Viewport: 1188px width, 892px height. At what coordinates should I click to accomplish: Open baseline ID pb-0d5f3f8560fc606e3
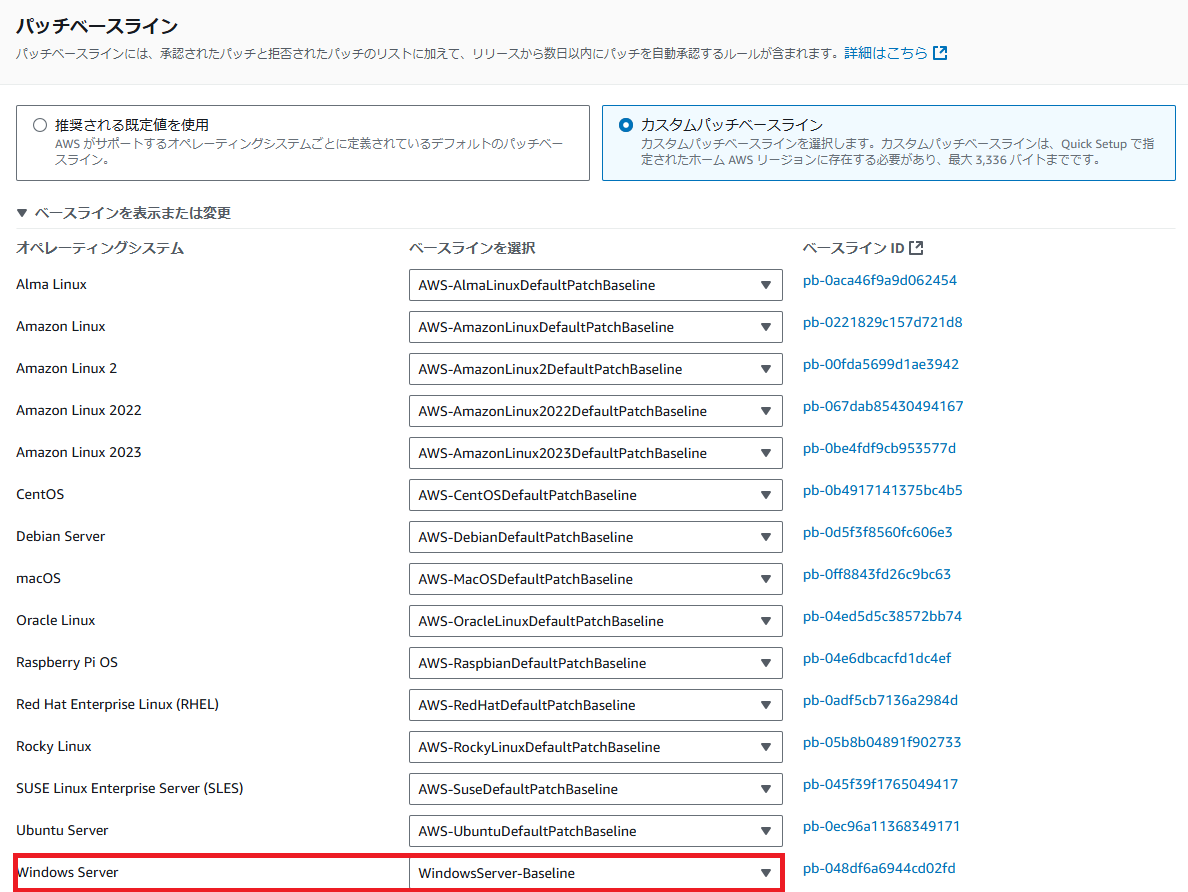click(877, 532)
